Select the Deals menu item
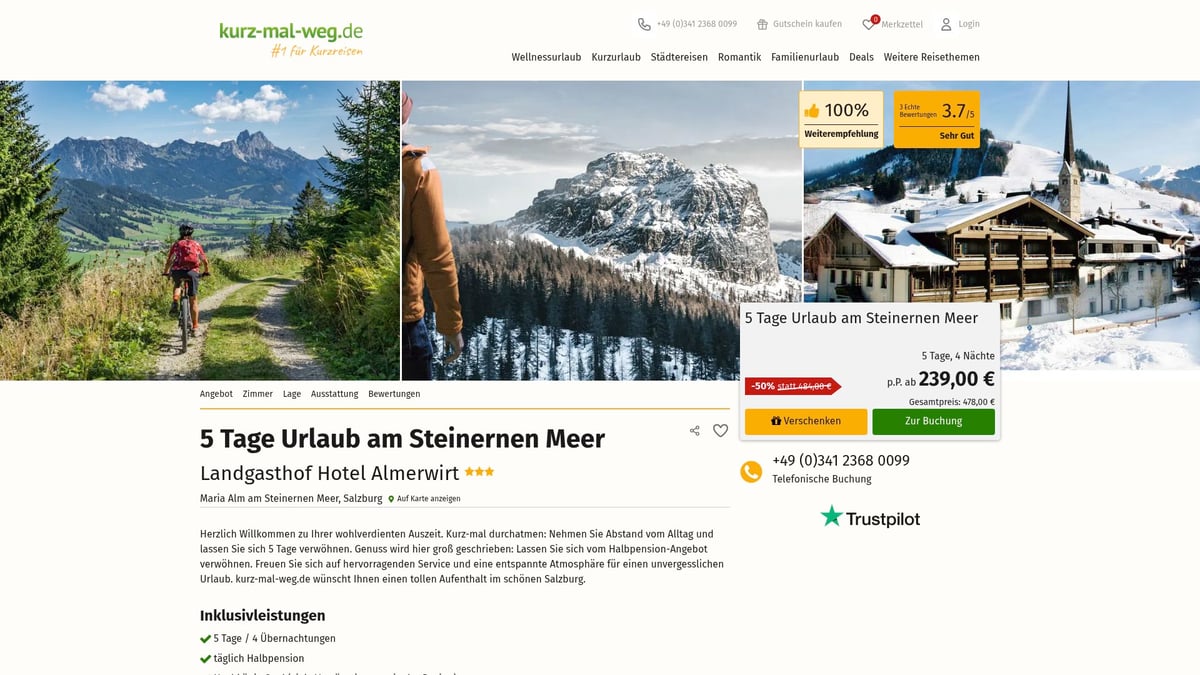The height and width of the screenshot is (675, 1200). [x=861, y=57]
